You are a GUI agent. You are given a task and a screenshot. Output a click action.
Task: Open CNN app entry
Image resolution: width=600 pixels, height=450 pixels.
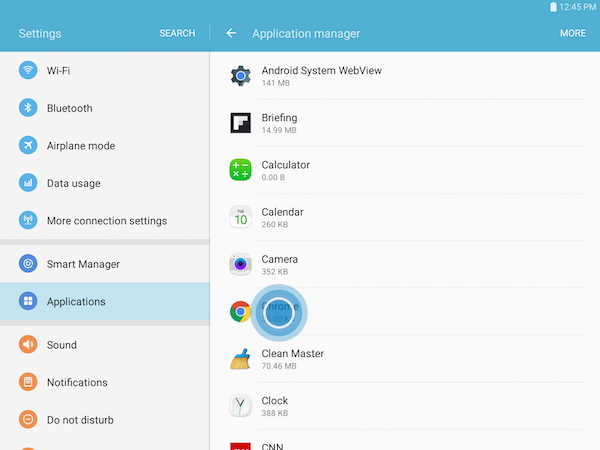click(x=405, y=440)
